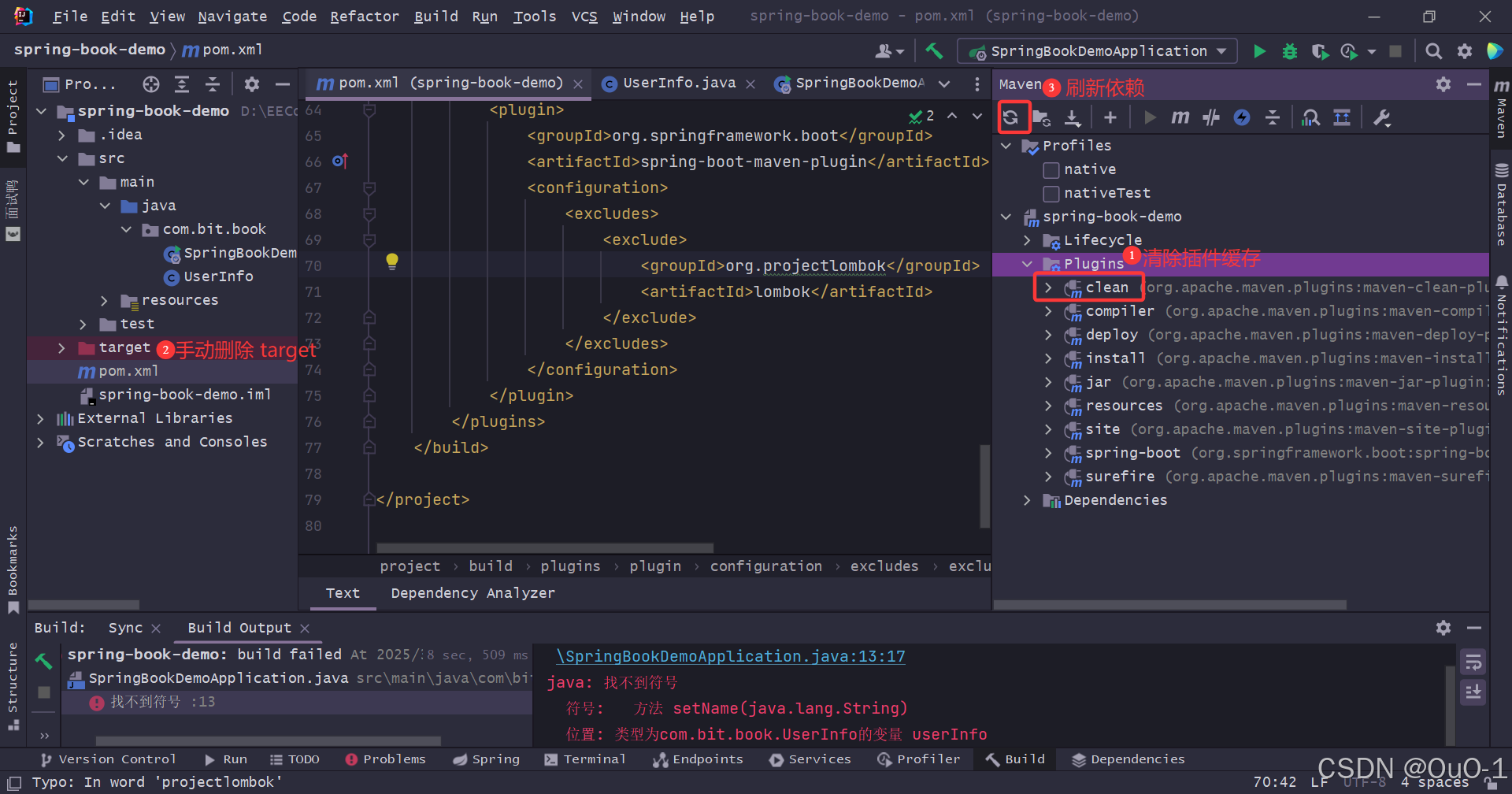Expand the Lifecycle node in Maven
Image resolution: width=1512 pixels, height=794 pixels.
point(1027,240)
